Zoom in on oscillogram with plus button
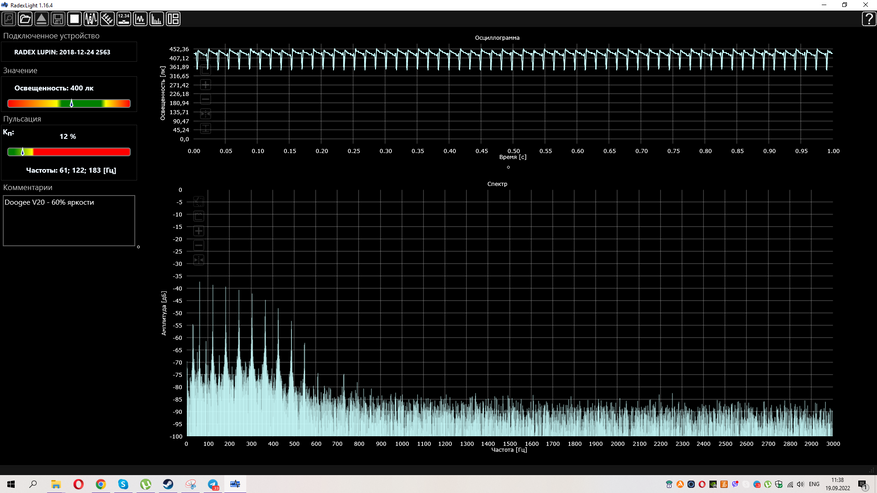The width and height of the screenshot is (877, 493). (x=205, y=86)
